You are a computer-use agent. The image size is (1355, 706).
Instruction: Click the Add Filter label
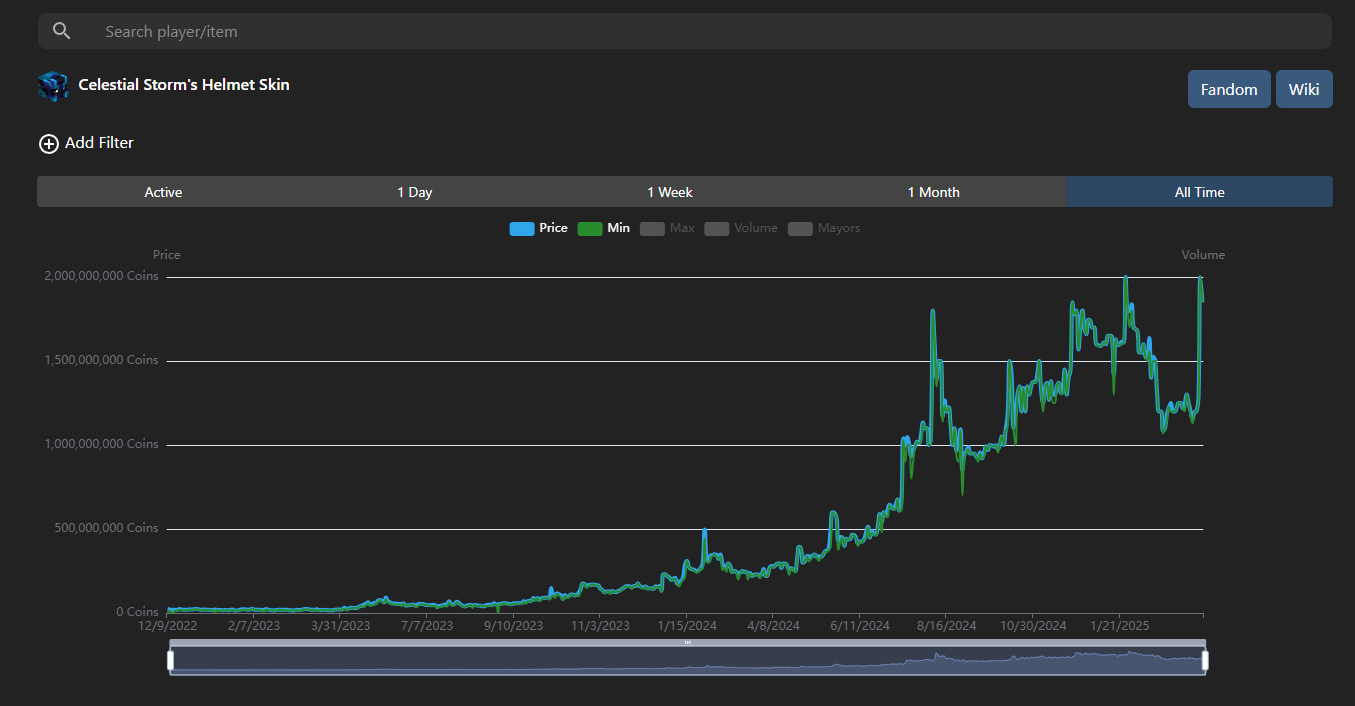click(x=99, y=143)
